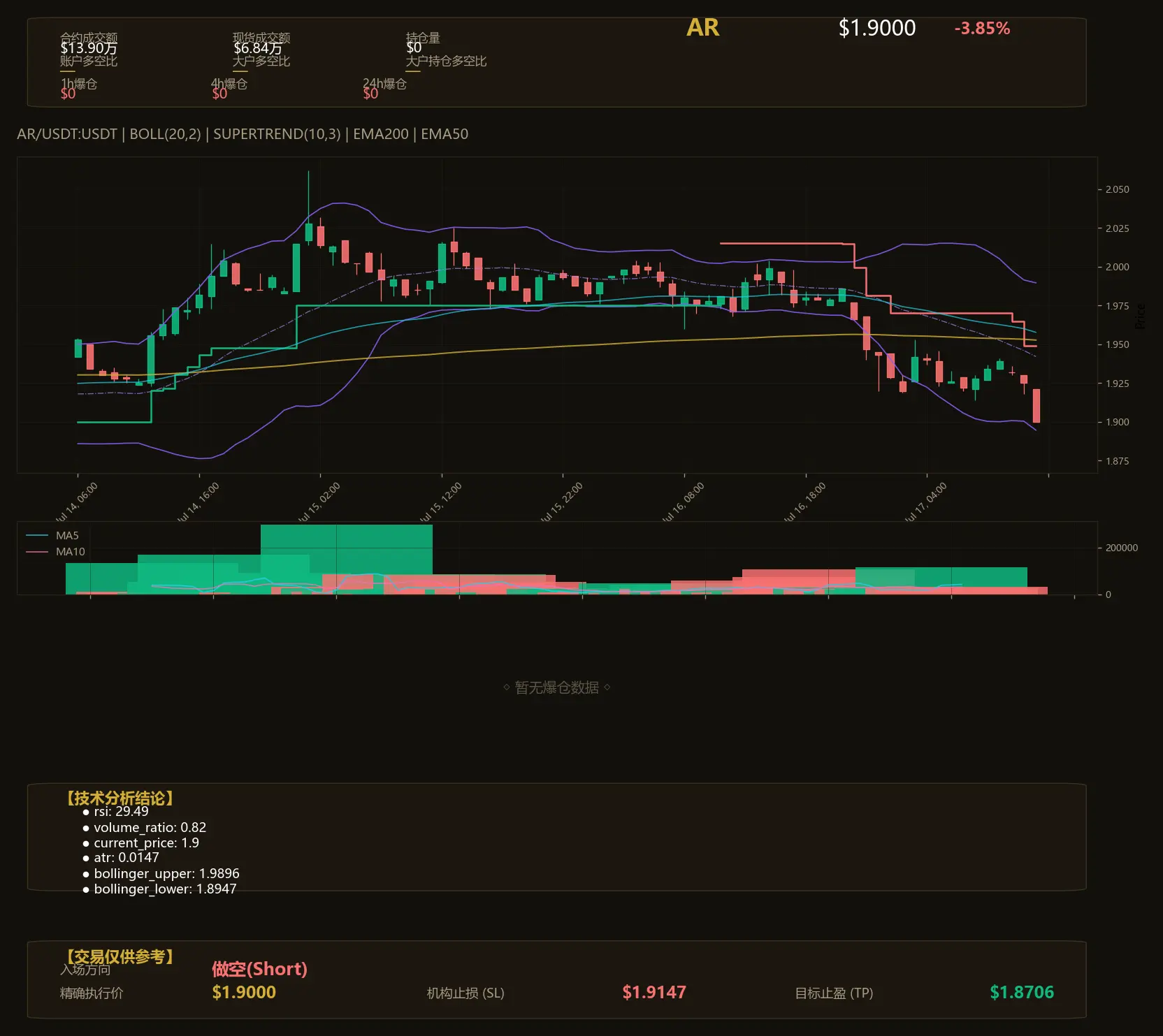The height and width of the screenshot is (1036, 1163).
Task: Click the 2.050 price axis label
Action: coord(1117,189)
